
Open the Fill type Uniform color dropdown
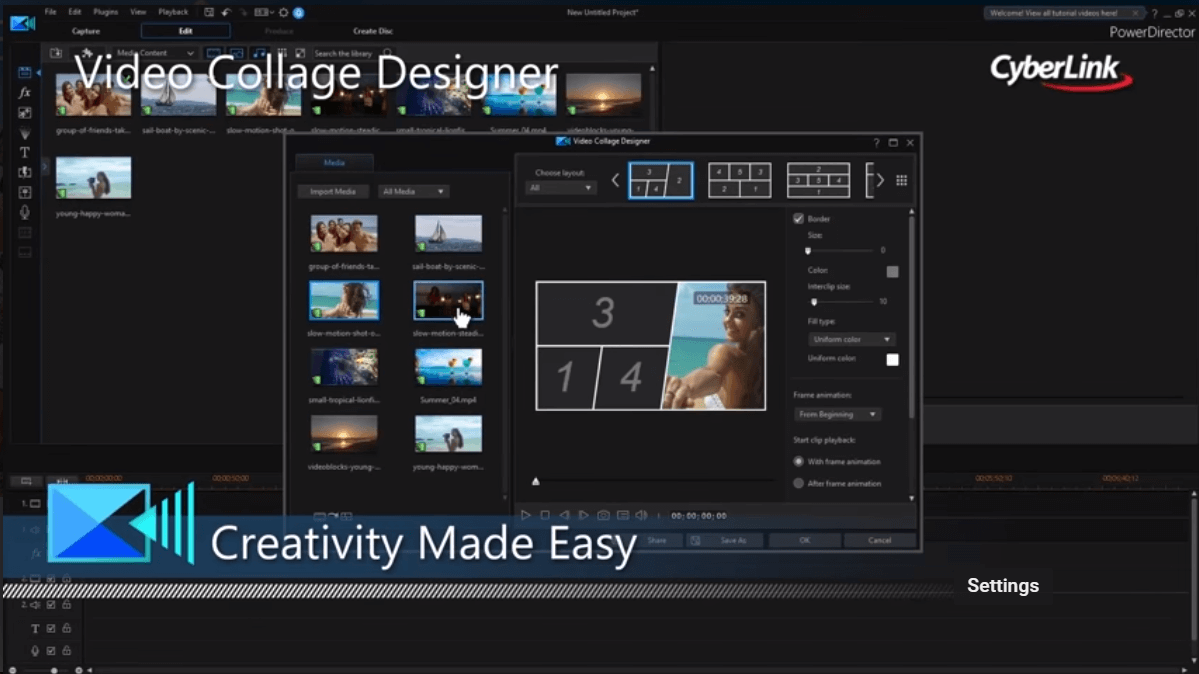(851, 339)
